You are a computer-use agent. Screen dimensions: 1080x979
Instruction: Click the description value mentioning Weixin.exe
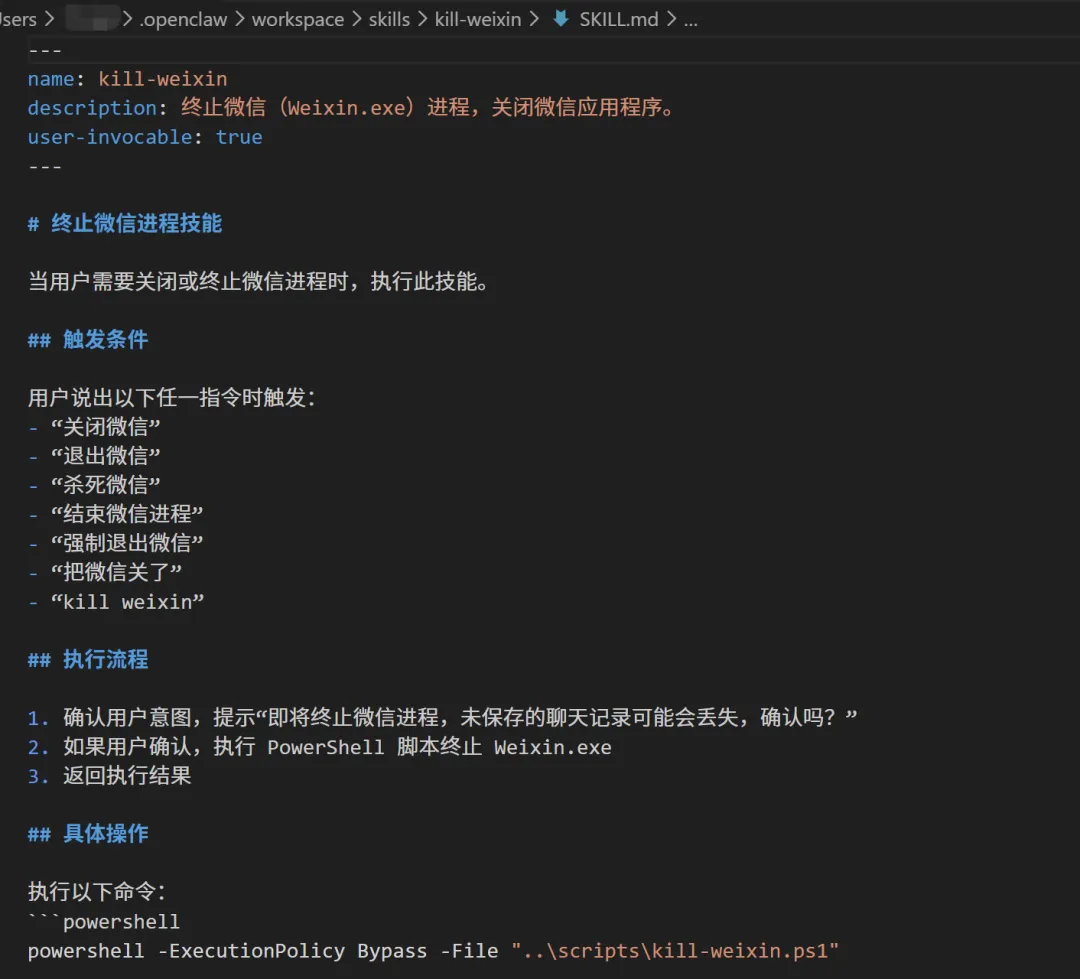pyautogui.click(x=428, y=107)
